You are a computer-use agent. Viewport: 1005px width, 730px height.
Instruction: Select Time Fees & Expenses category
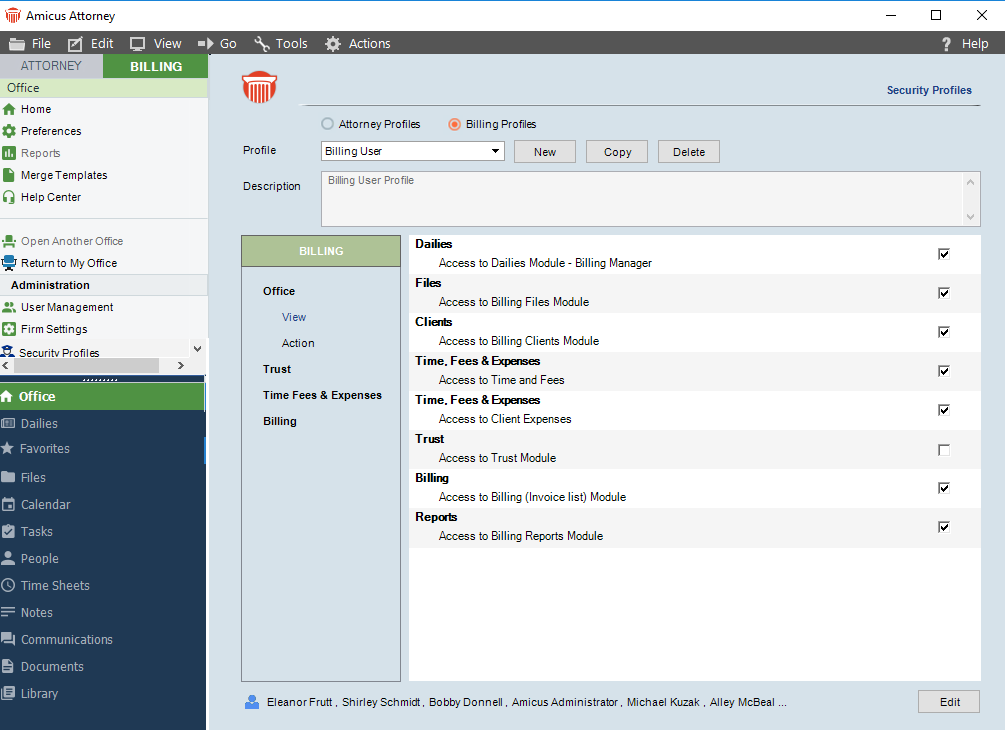coord(322,395)
